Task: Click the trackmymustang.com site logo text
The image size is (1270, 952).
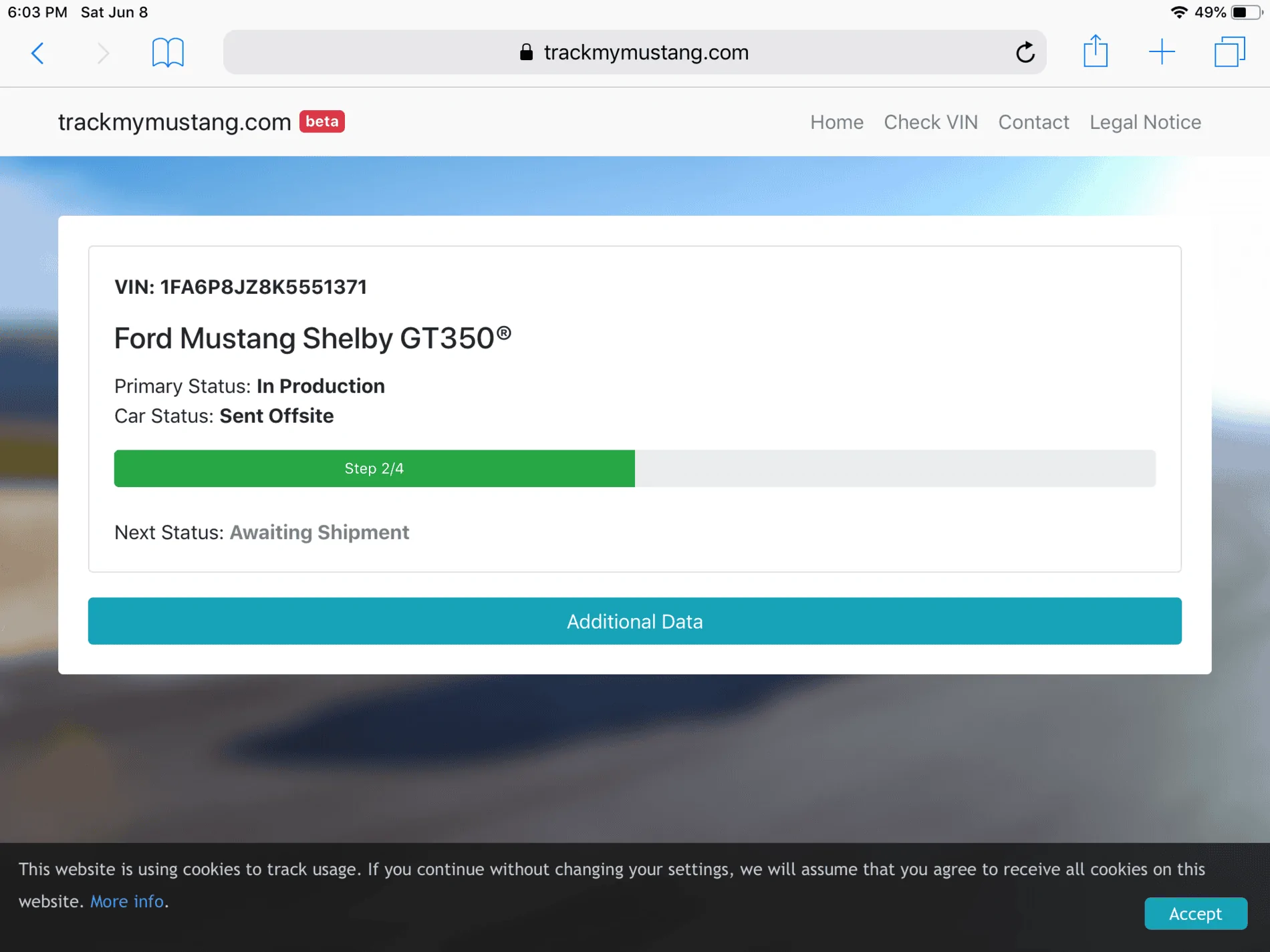Action: point(174,122)
